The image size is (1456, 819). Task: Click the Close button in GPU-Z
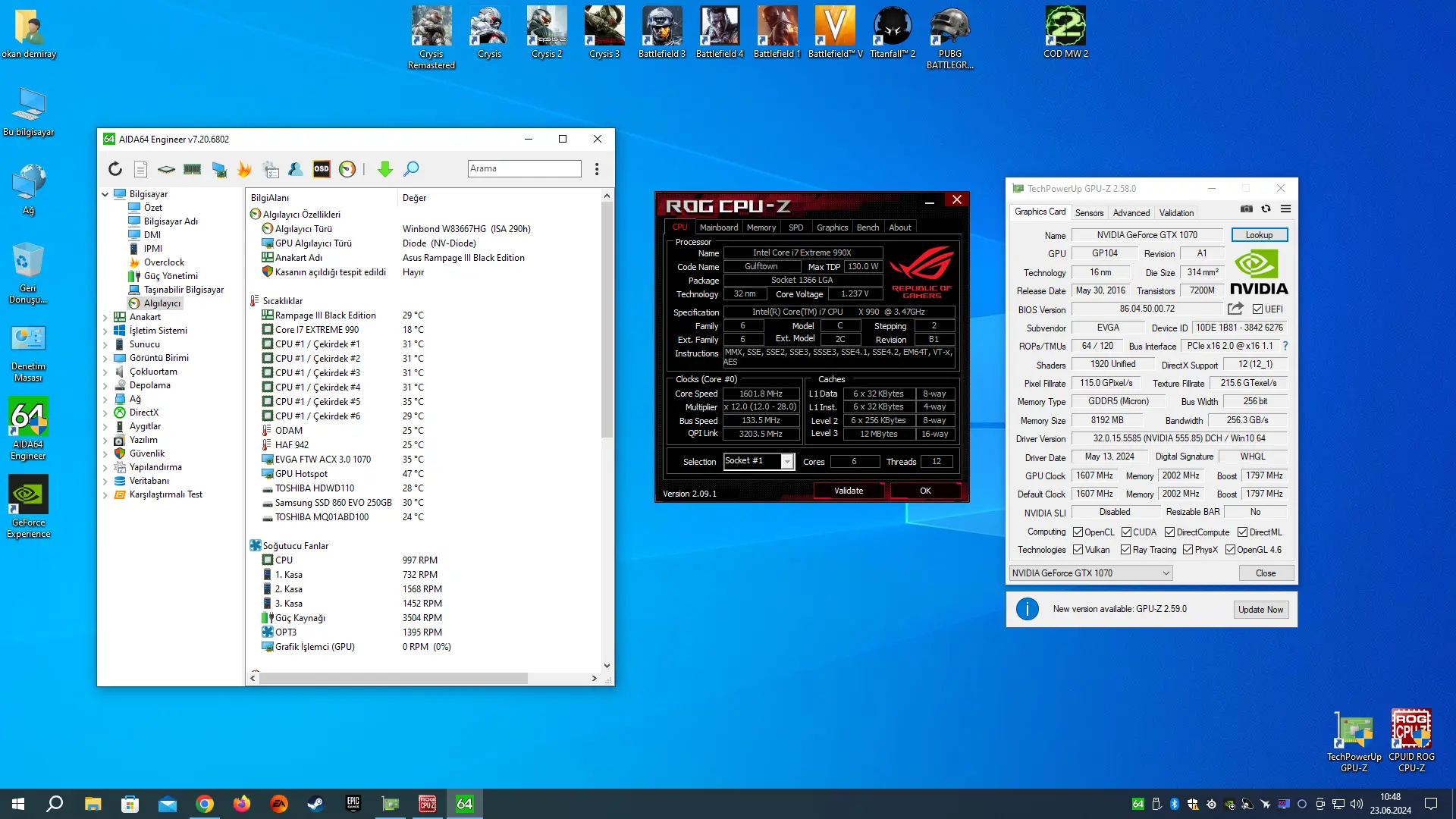[x=1266, y=573]
